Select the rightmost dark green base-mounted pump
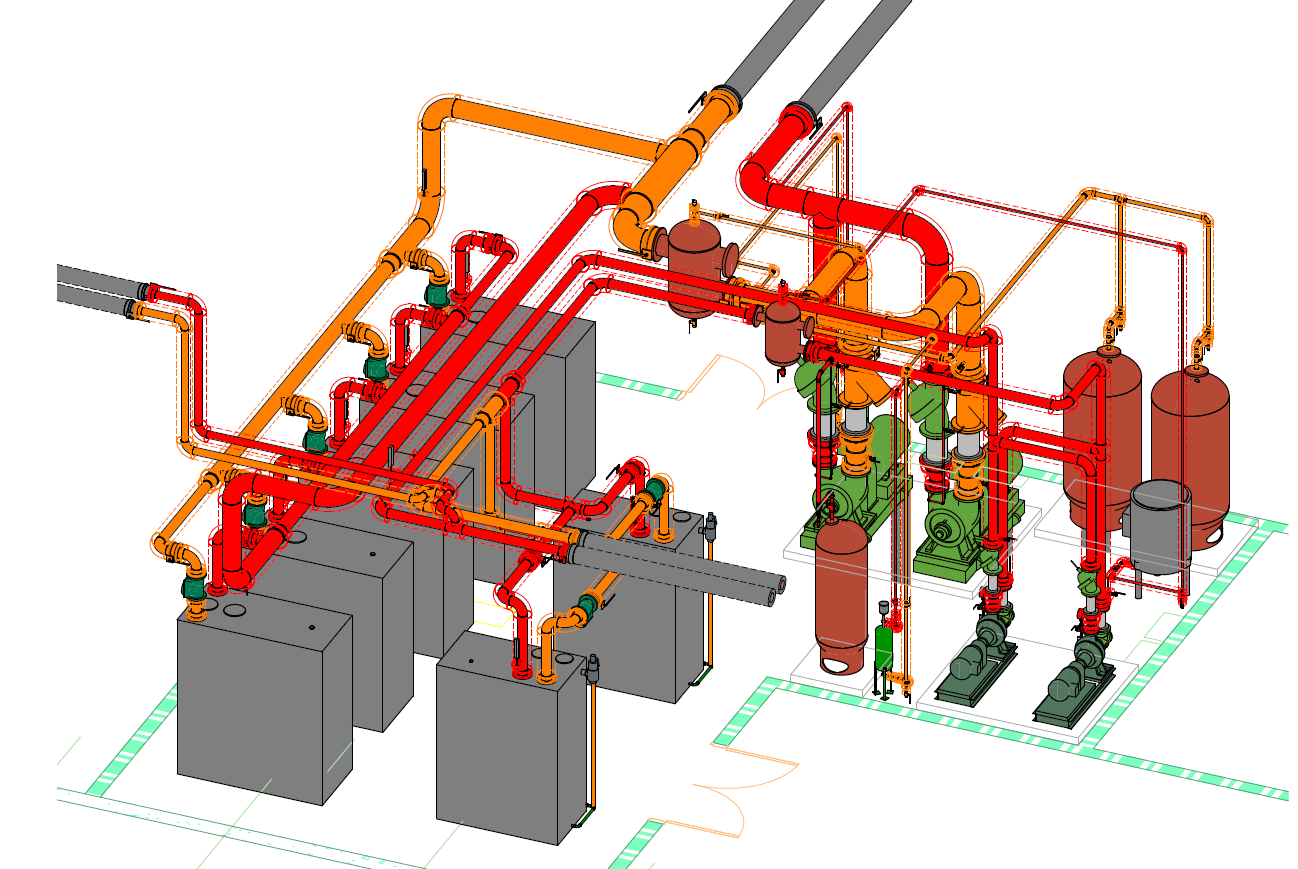 tap(1076, 682)
